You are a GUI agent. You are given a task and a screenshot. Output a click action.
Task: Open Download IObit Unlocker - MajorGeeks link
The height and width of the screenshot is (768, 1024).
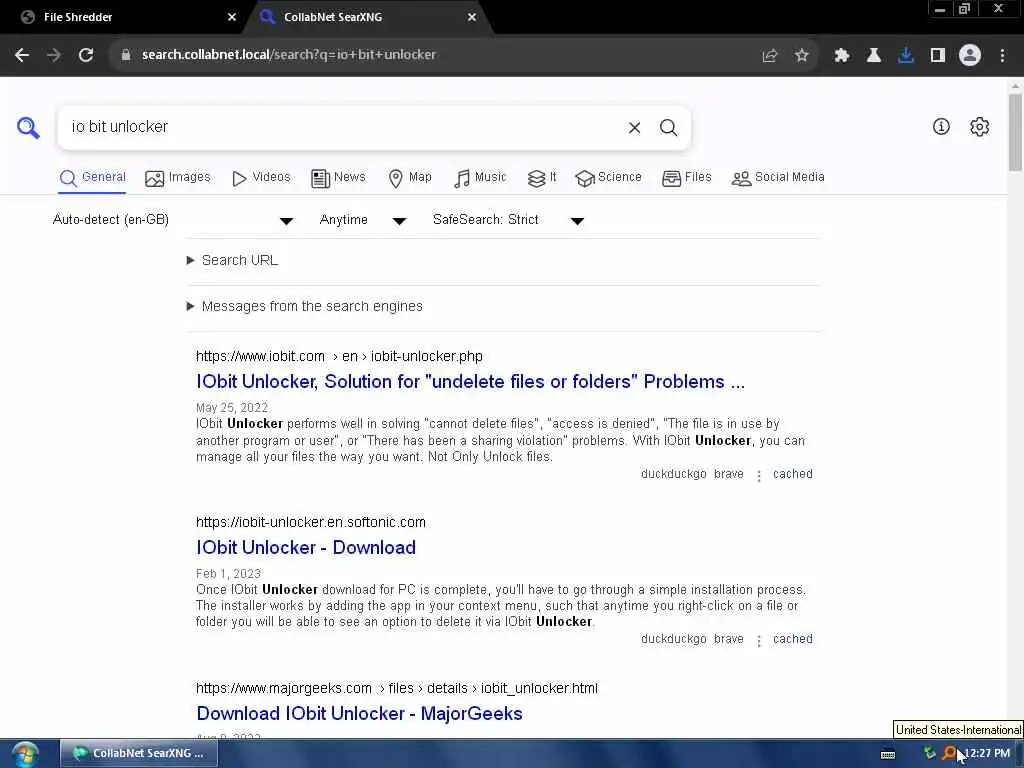click(359, 713)
